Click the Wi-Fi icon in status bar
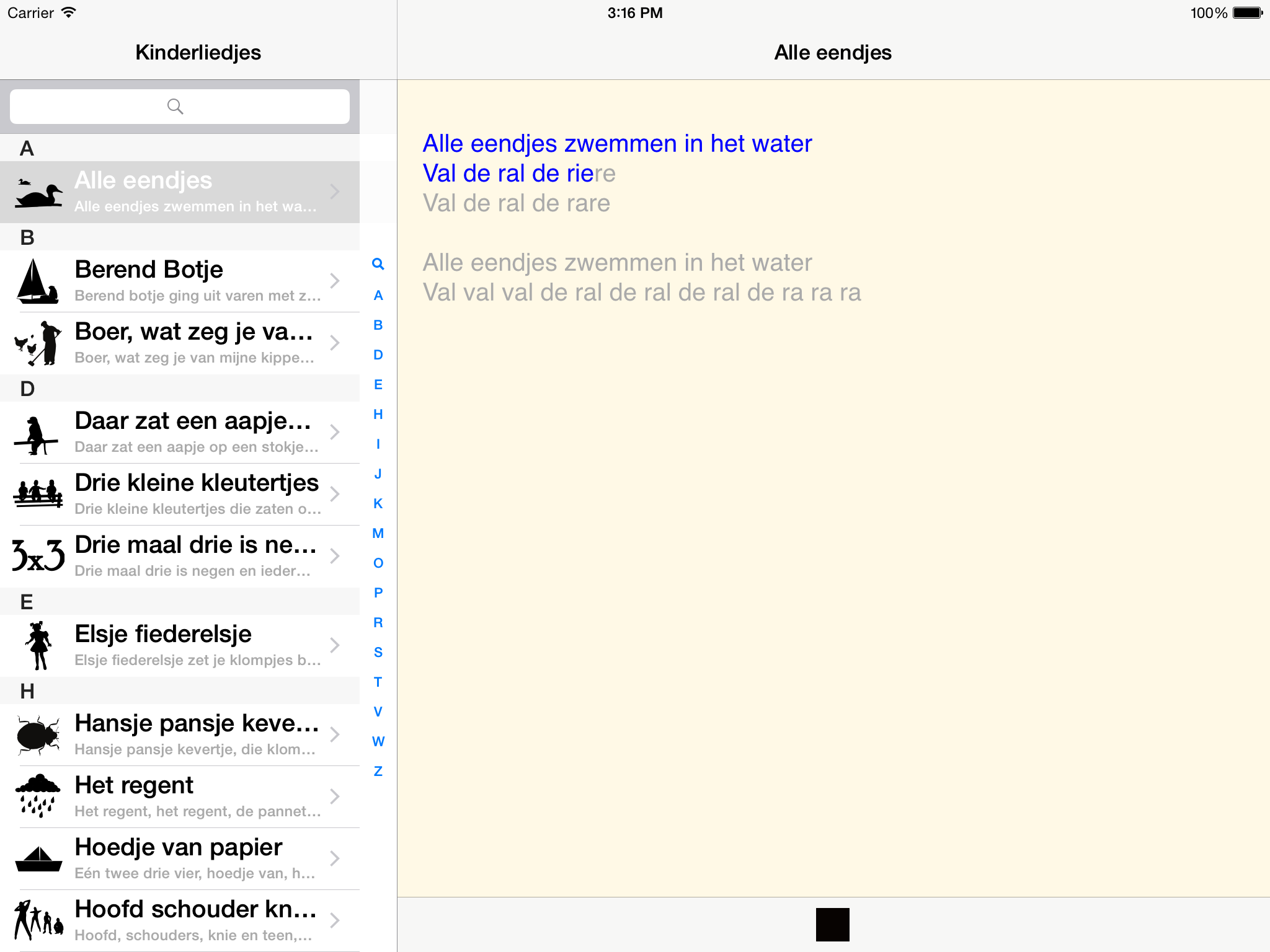 point(69,12)
